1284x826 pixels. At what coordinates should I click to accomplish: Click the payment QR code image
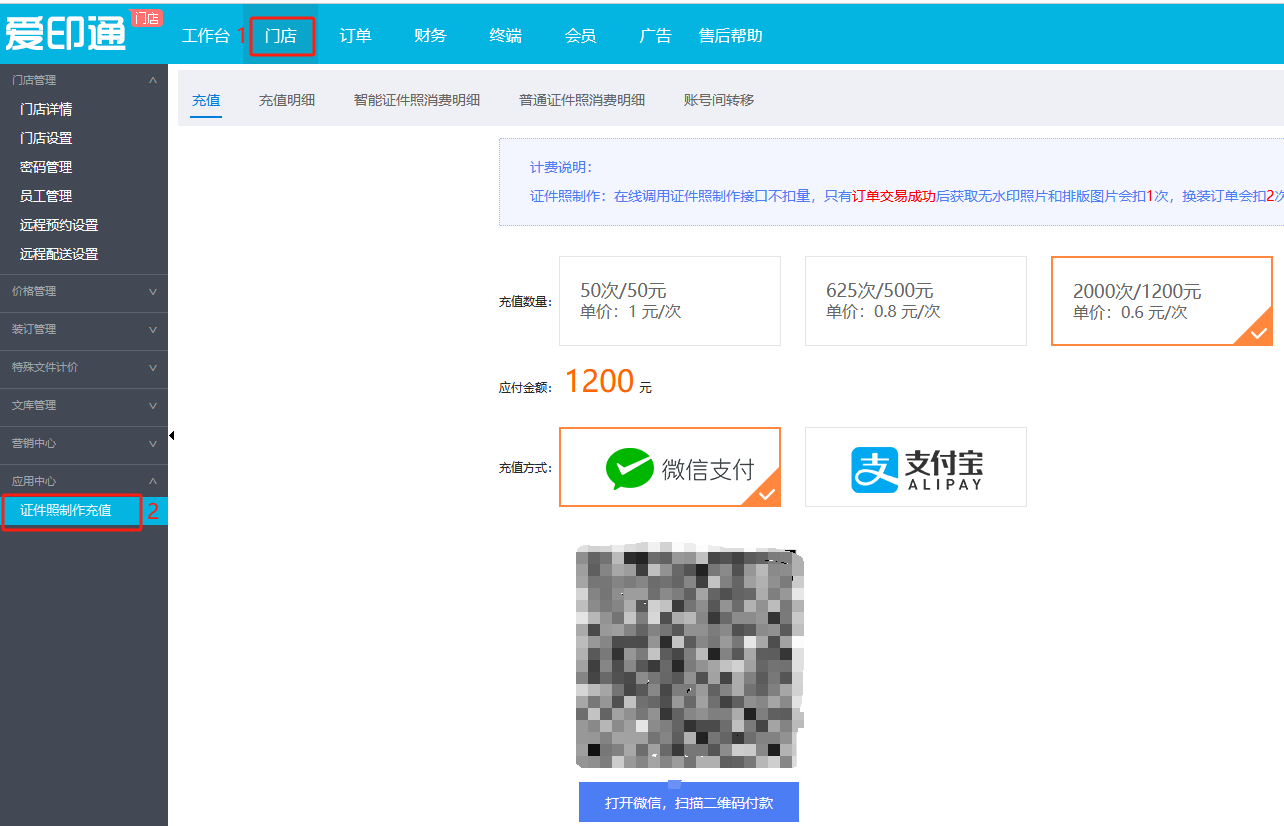click(x=689, y=657)
